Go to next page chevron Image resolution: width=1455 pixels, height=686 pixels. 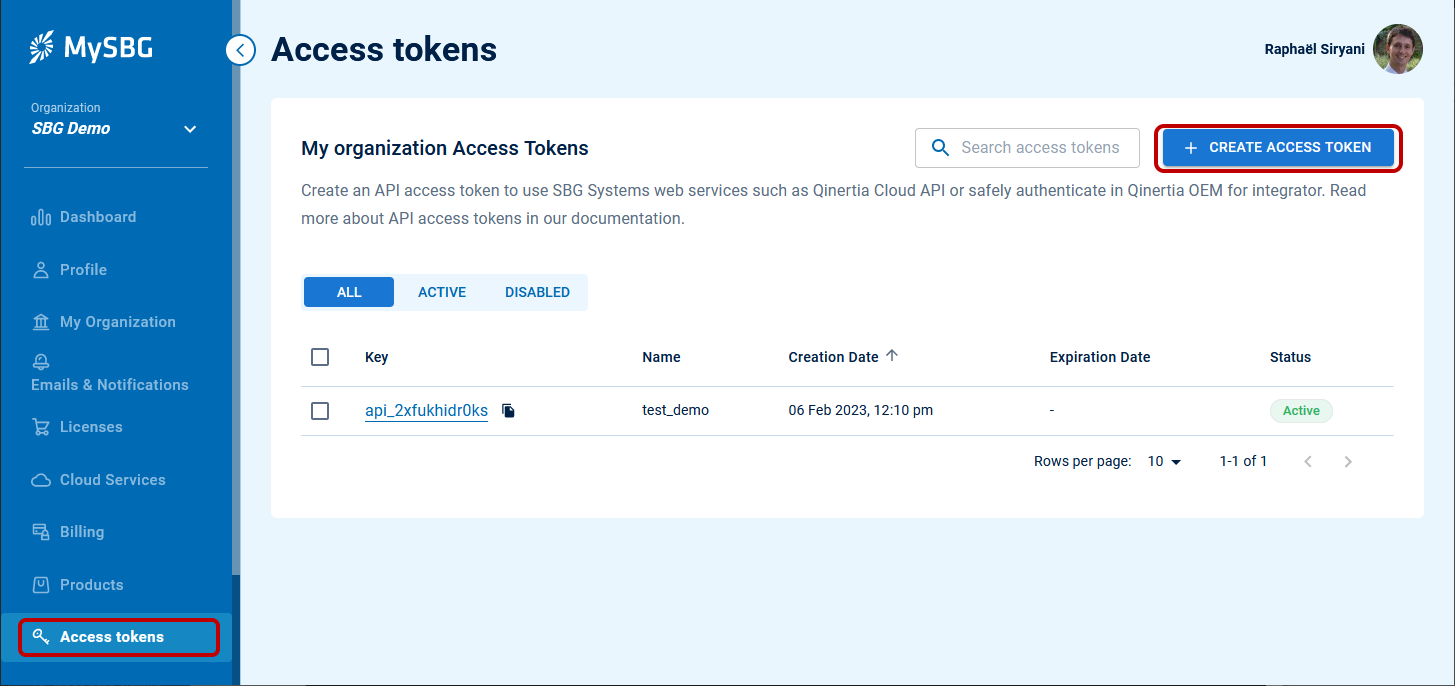tap(1348, 461)
